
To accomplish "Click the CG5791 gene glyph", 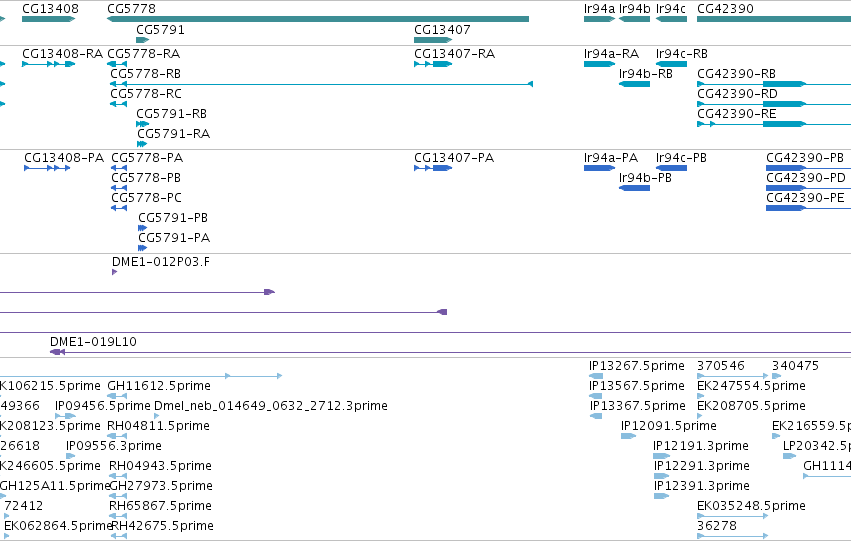I will pos(143,40).
